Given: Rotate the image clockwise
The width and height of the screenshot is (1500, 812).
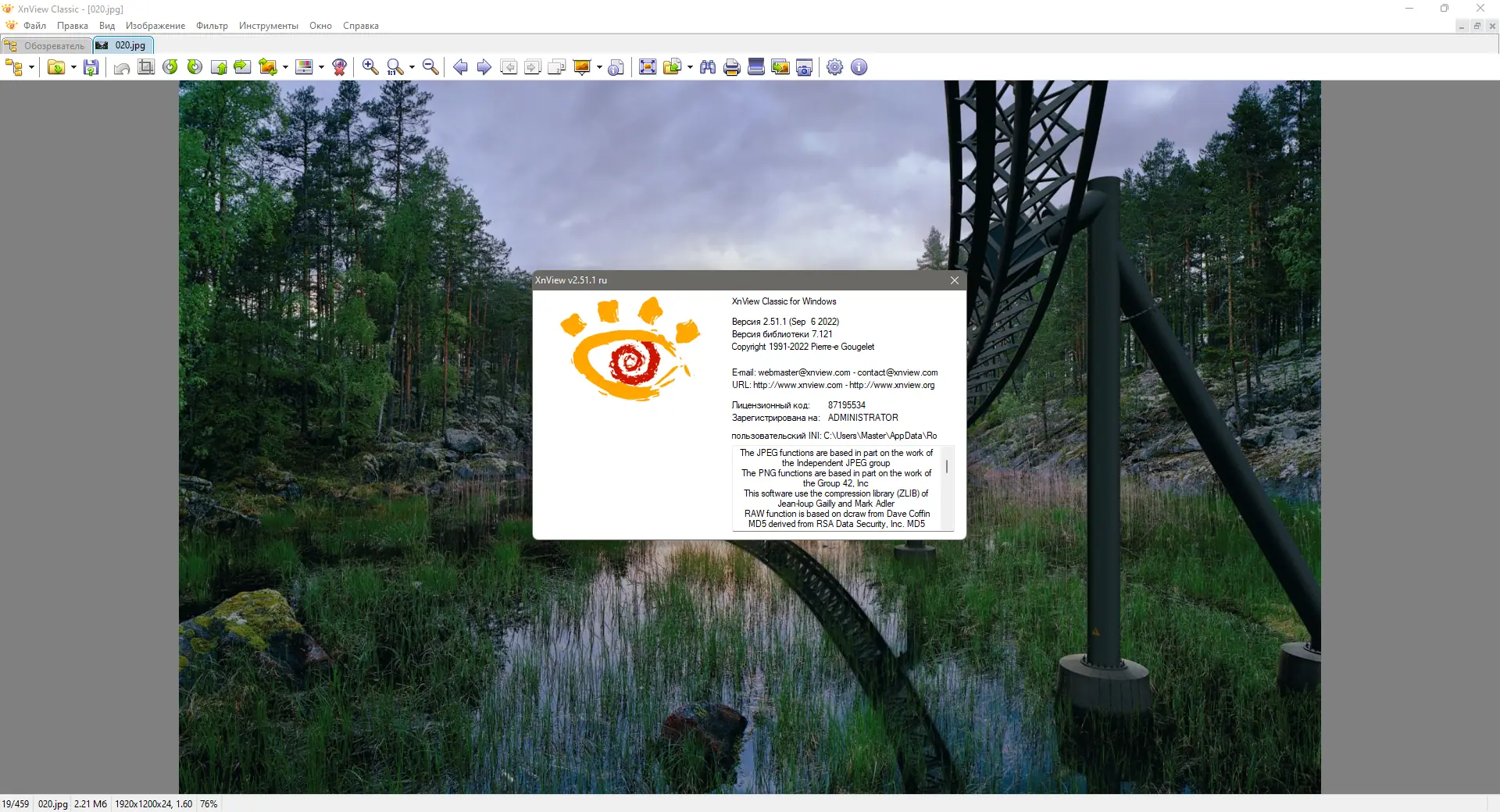Looking at the screenshot, I should point(193,67).
